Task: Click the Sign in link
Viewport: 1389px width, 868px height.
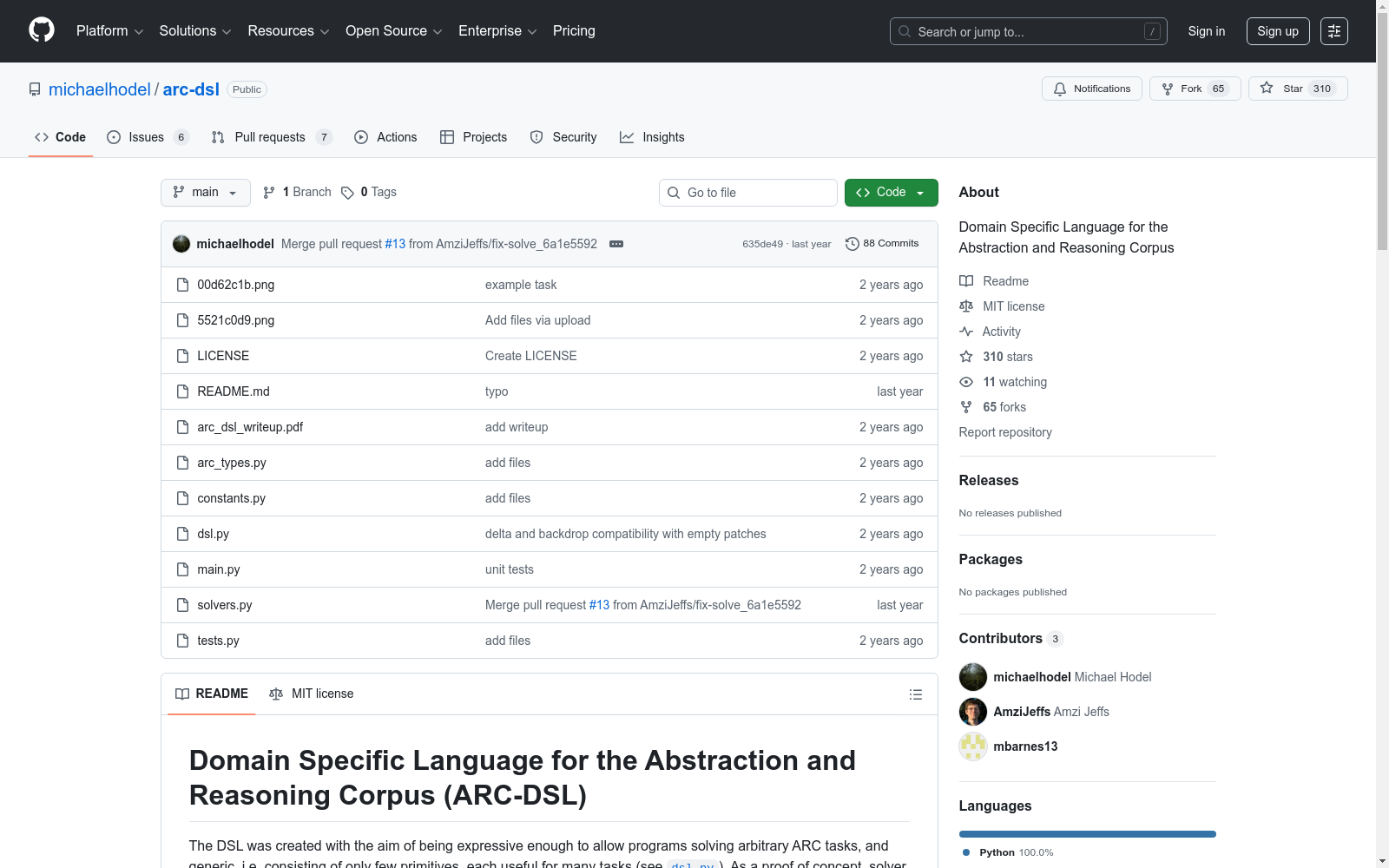Action: [x=1207, y=31]
